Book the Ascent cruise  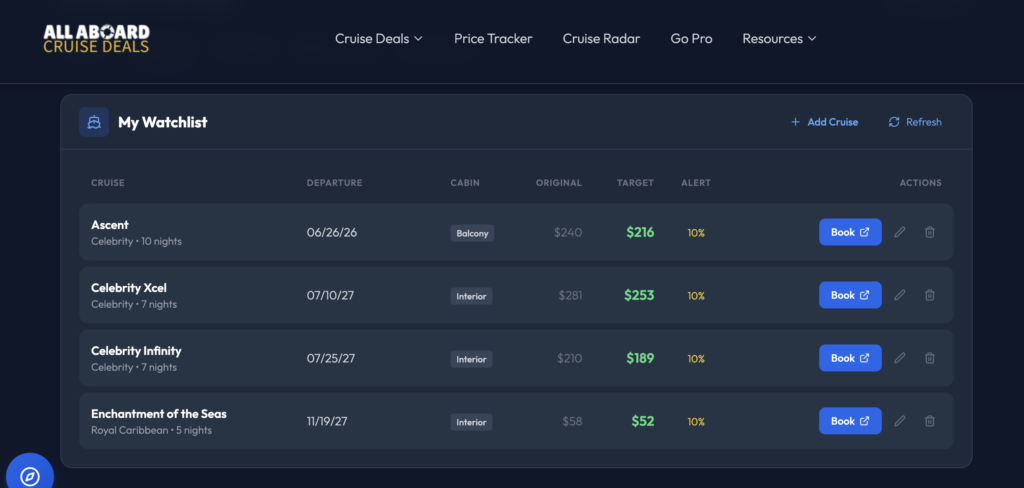(x=850, y=232)
